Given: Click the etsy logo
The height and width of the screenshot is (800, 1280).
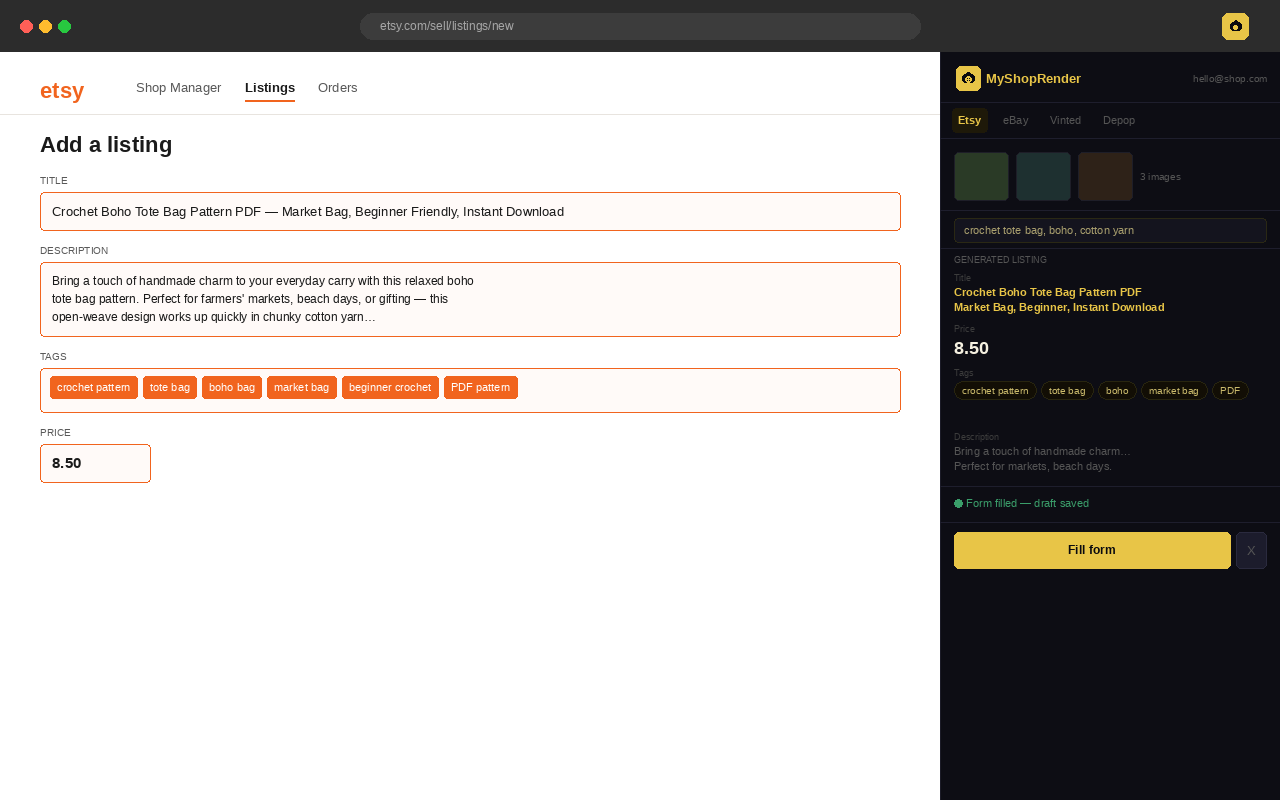Looking at the screenshot, I should click(62, 90).
